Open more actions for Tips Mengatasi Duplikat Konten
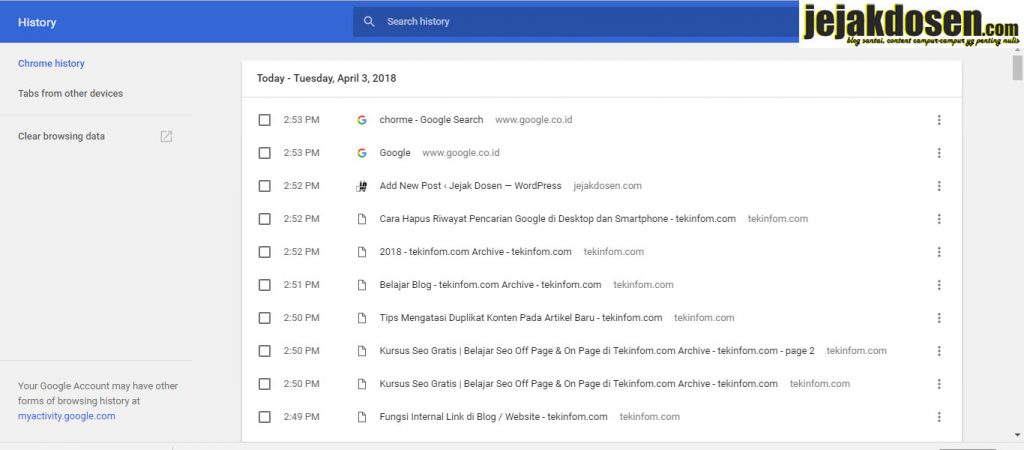 click(939, 318)
